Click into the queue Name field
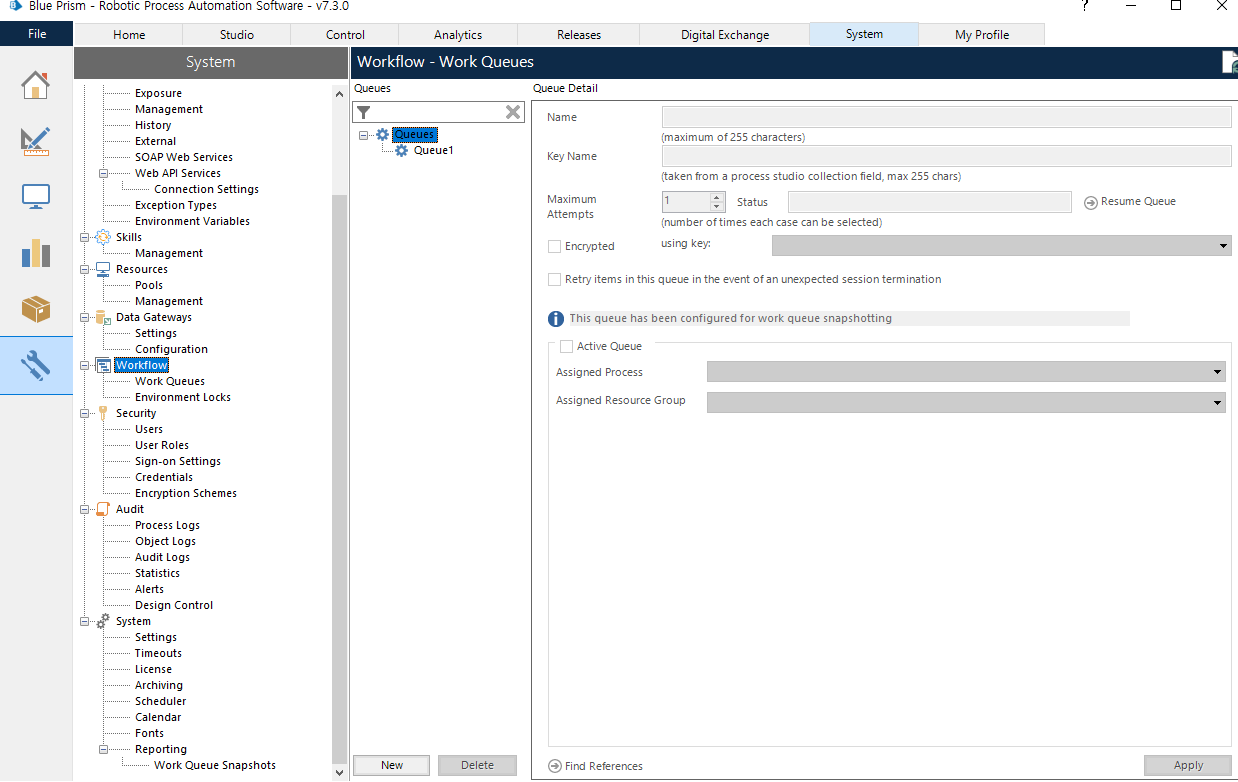This screenshot has height=782, width=1238. coord(946,117)
